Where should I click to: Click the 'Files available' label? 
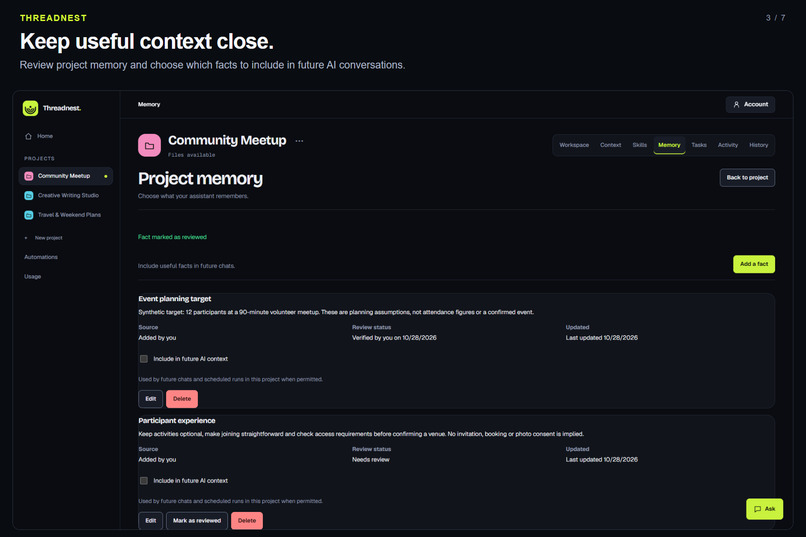[x=192, y=155]
